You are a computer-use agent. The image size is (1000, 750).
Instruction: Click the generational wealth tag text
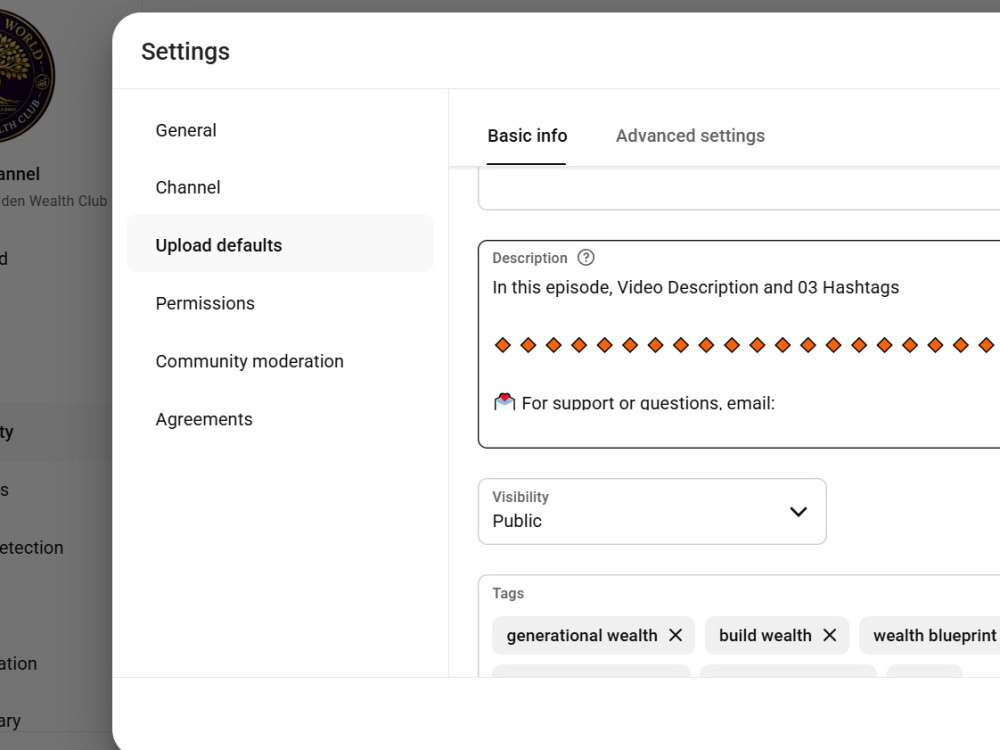point(582,635)
